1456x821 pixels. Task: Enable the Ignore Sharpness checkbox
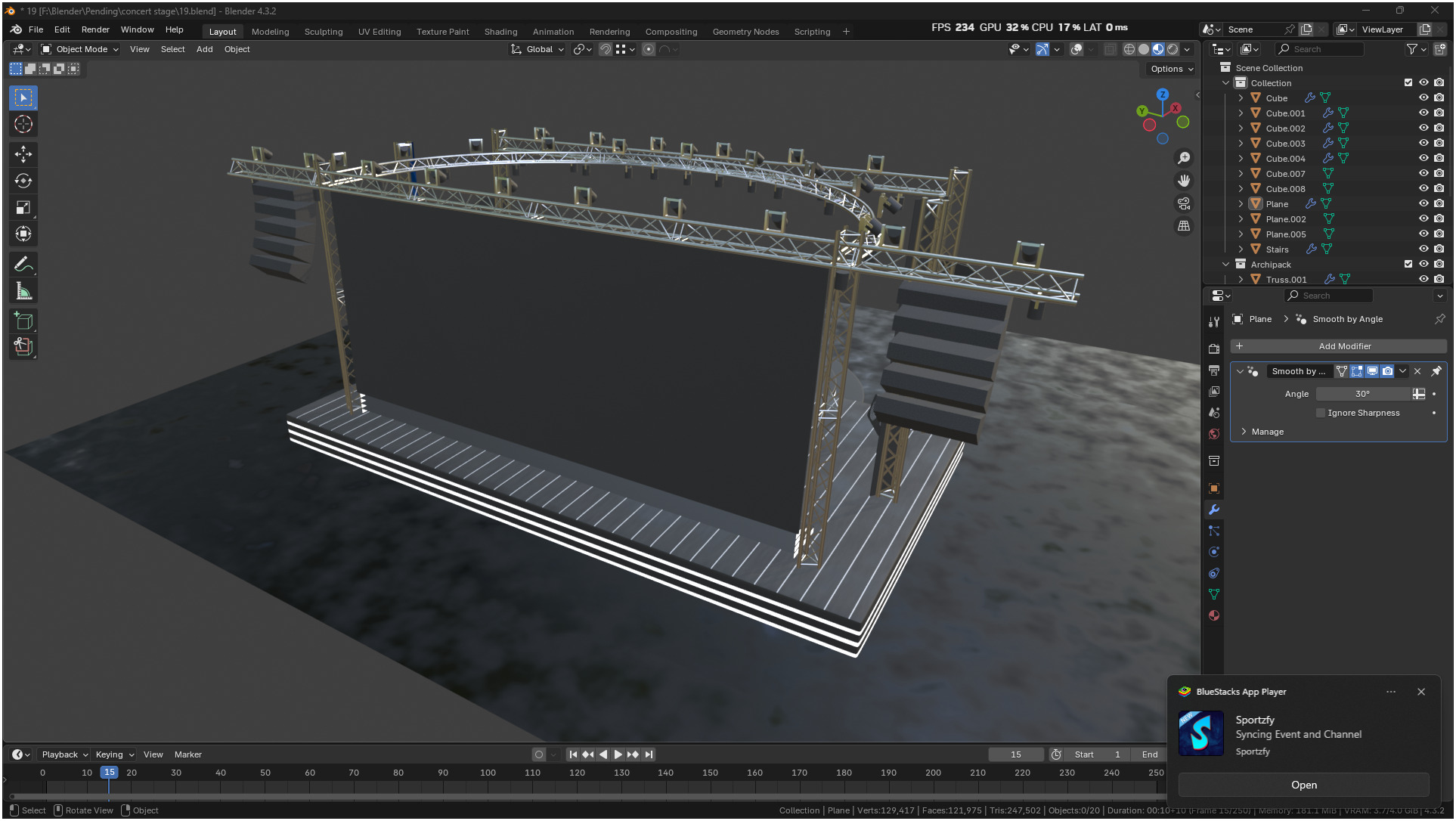1321,413
